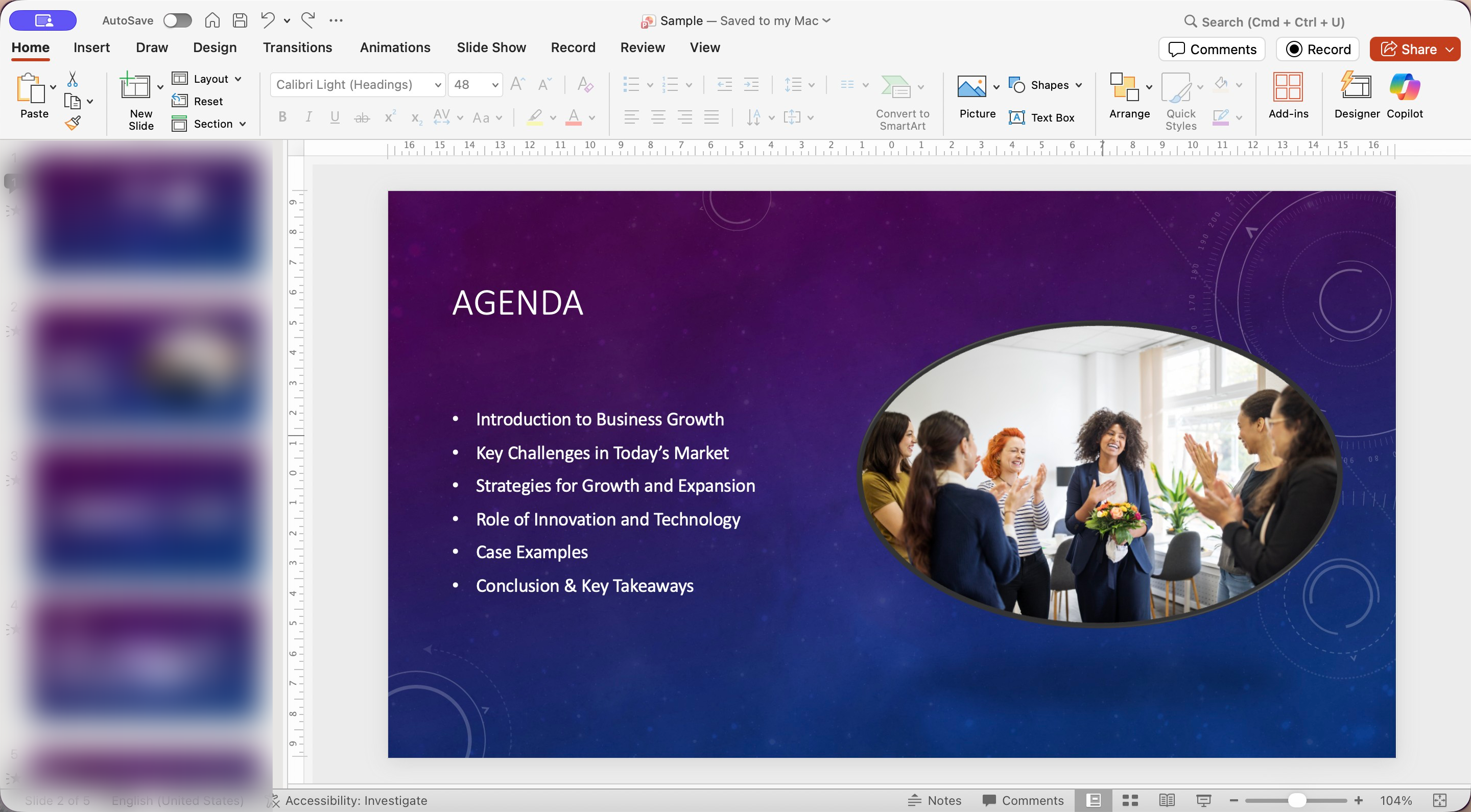The image size is (1471, 812).
Task: Click the Save icon in title bar
Action: pos(240,20)
